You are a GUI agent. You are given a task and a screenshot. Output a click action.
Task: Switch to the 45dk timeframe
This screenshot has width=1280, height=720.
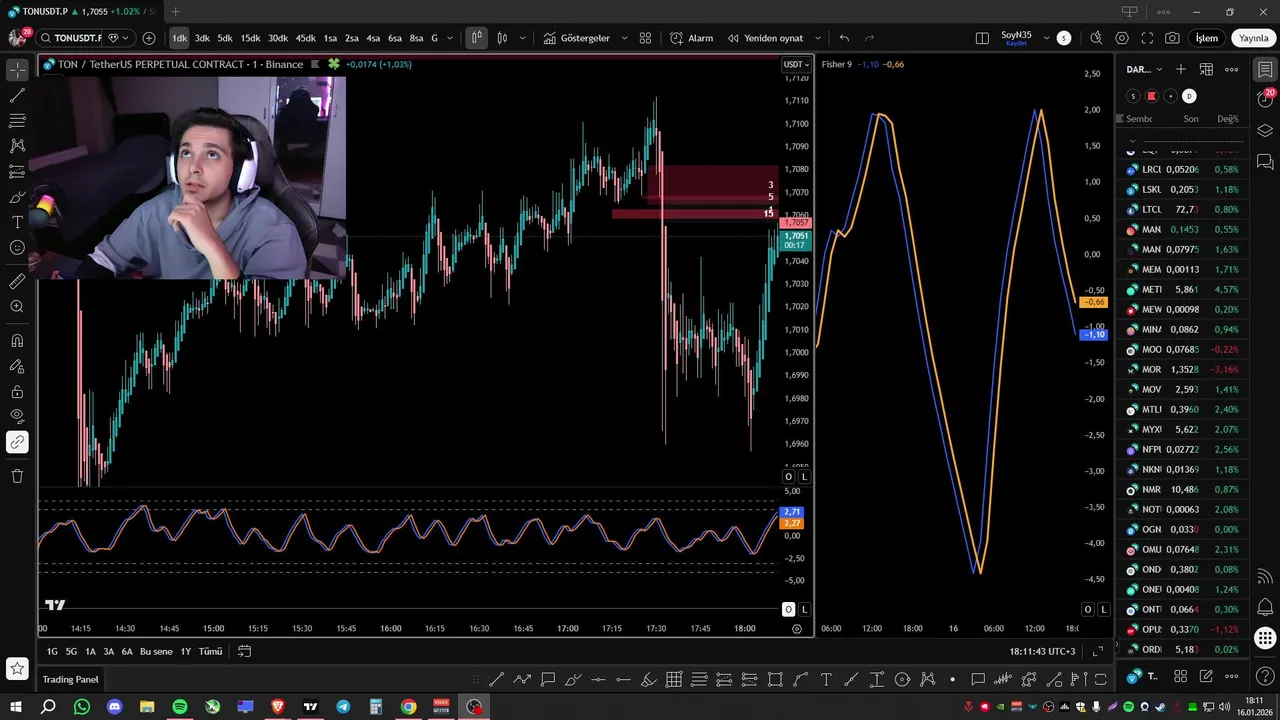coord(305,38)
